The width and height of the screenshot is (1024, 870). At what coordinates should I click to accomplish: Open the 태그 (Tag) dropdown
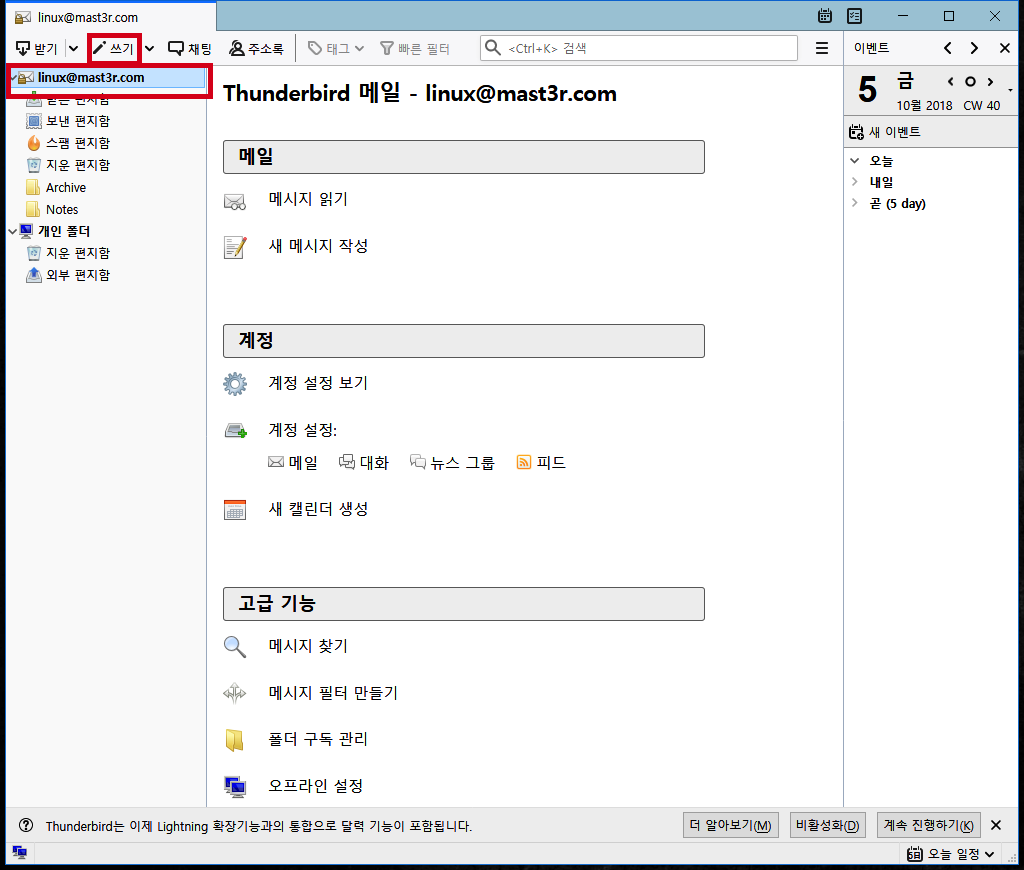point(336,48)
